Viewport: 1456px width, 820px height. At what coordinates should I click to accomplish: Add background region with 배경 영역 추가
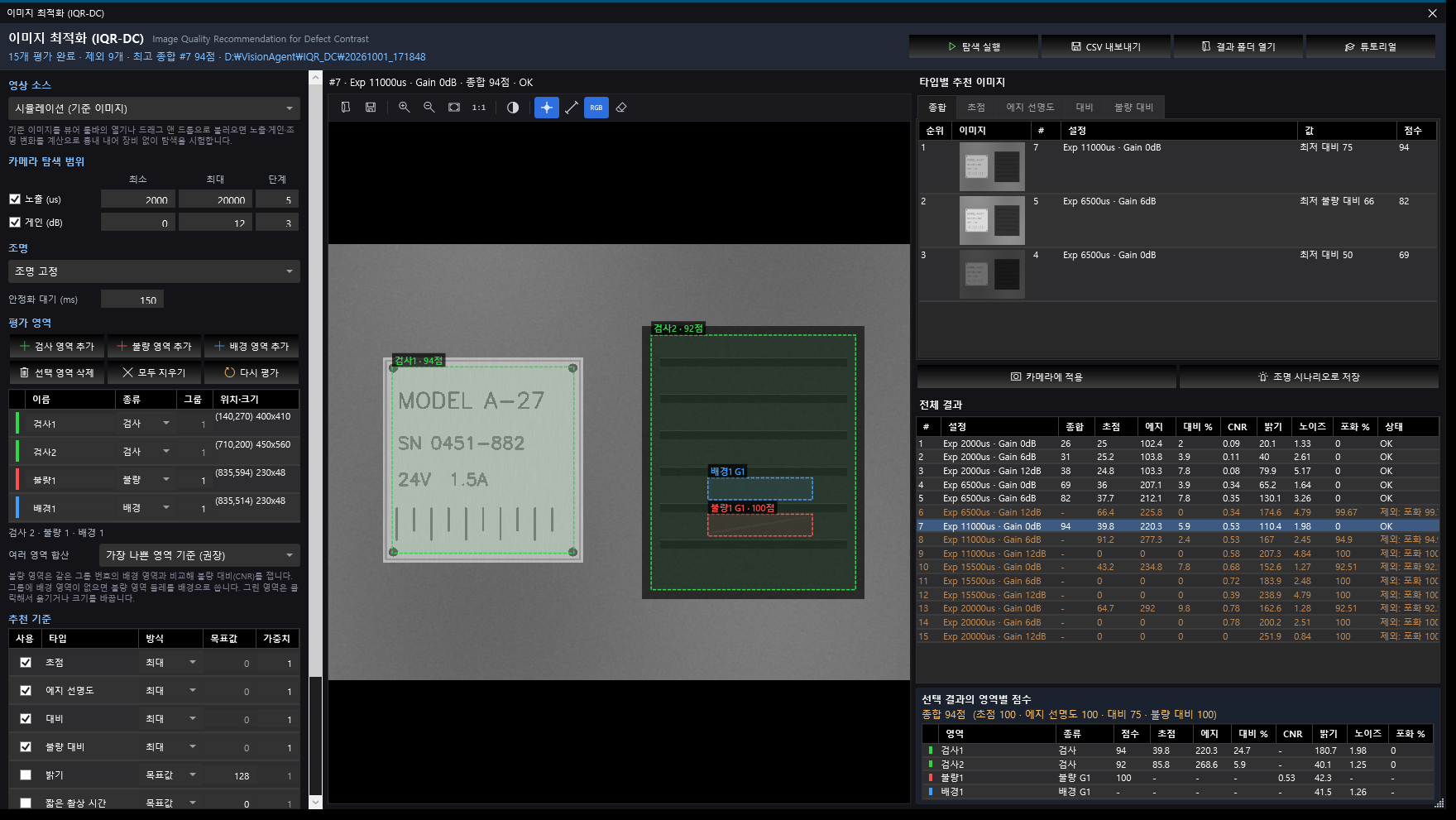coord(251,347)
